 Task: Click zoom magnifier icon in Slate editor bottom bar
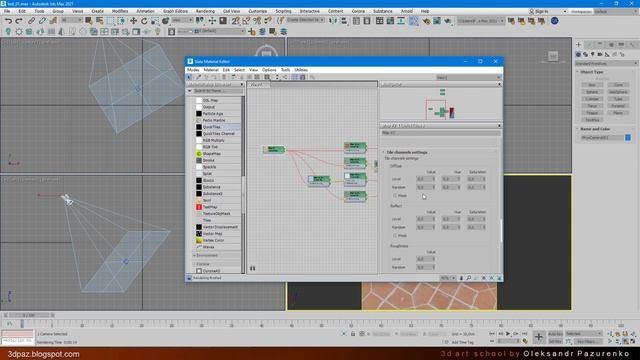point(469,278)
